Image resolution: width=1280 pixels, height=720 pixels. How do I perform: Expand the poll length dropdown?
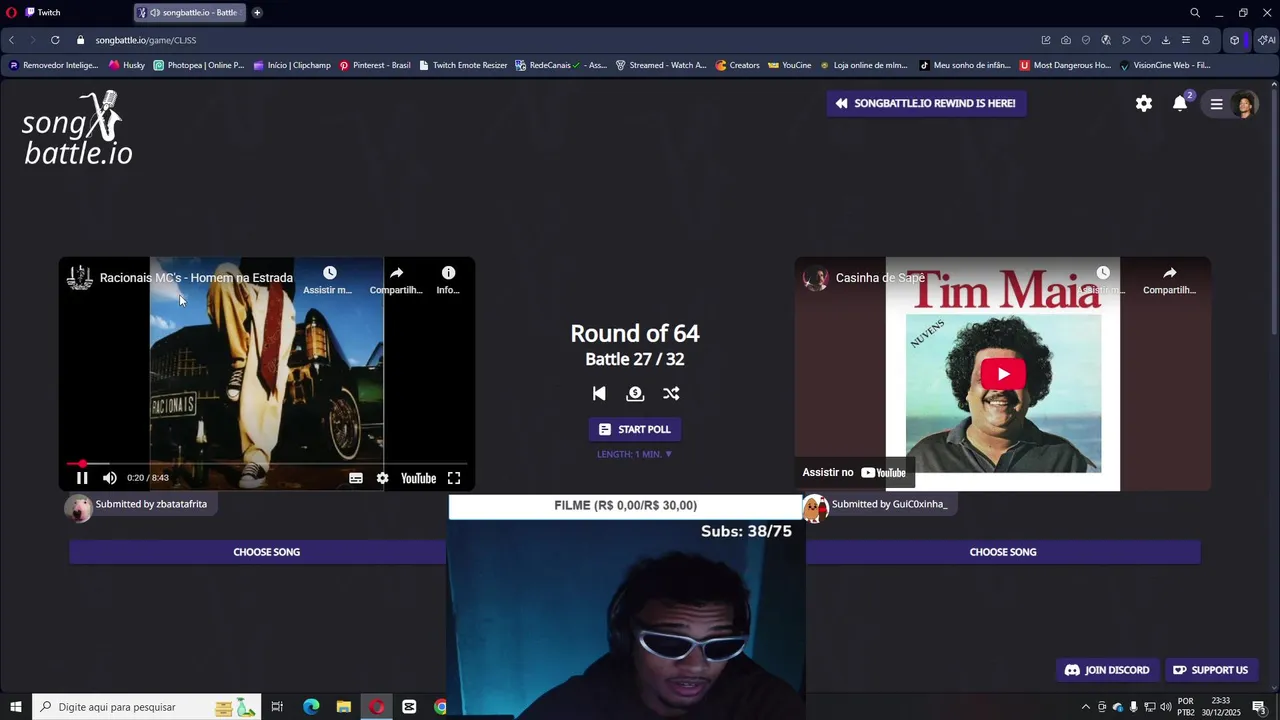634,454
